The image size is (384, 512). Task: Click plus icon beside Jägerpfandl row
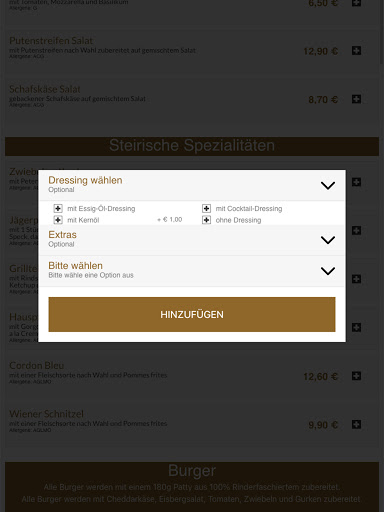click(356, 230)
